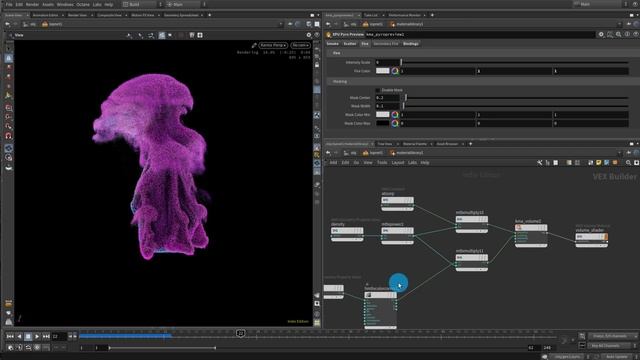Open the network editor Tools menu
Viewport: 640px width, 360px height.
[382, 163]
